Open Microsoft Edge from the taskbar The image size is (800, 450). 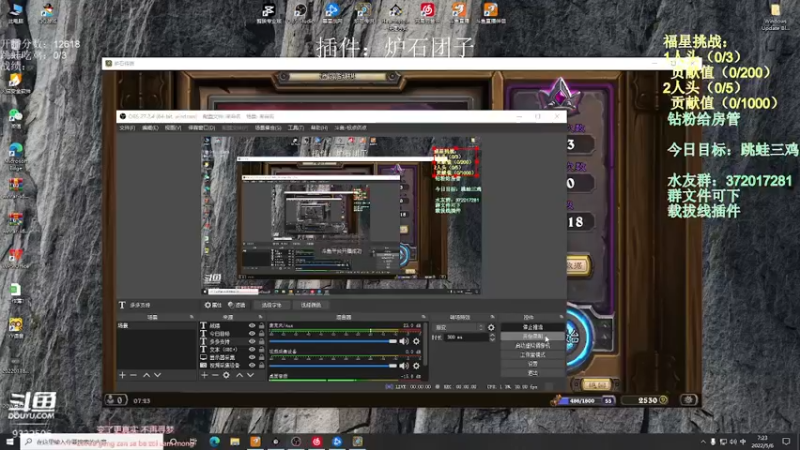[214, 441]
